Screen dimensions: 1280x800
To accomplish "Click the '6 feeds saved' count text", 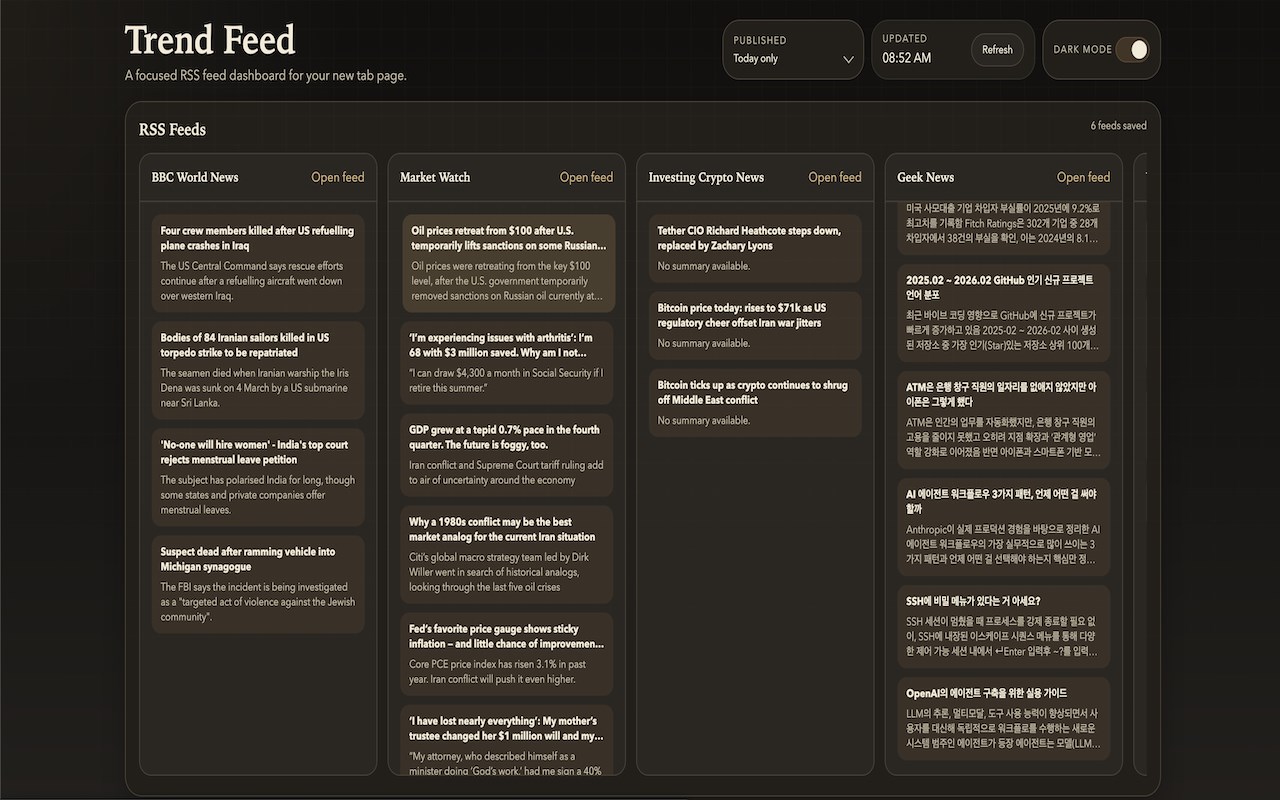I will 1119,126.
